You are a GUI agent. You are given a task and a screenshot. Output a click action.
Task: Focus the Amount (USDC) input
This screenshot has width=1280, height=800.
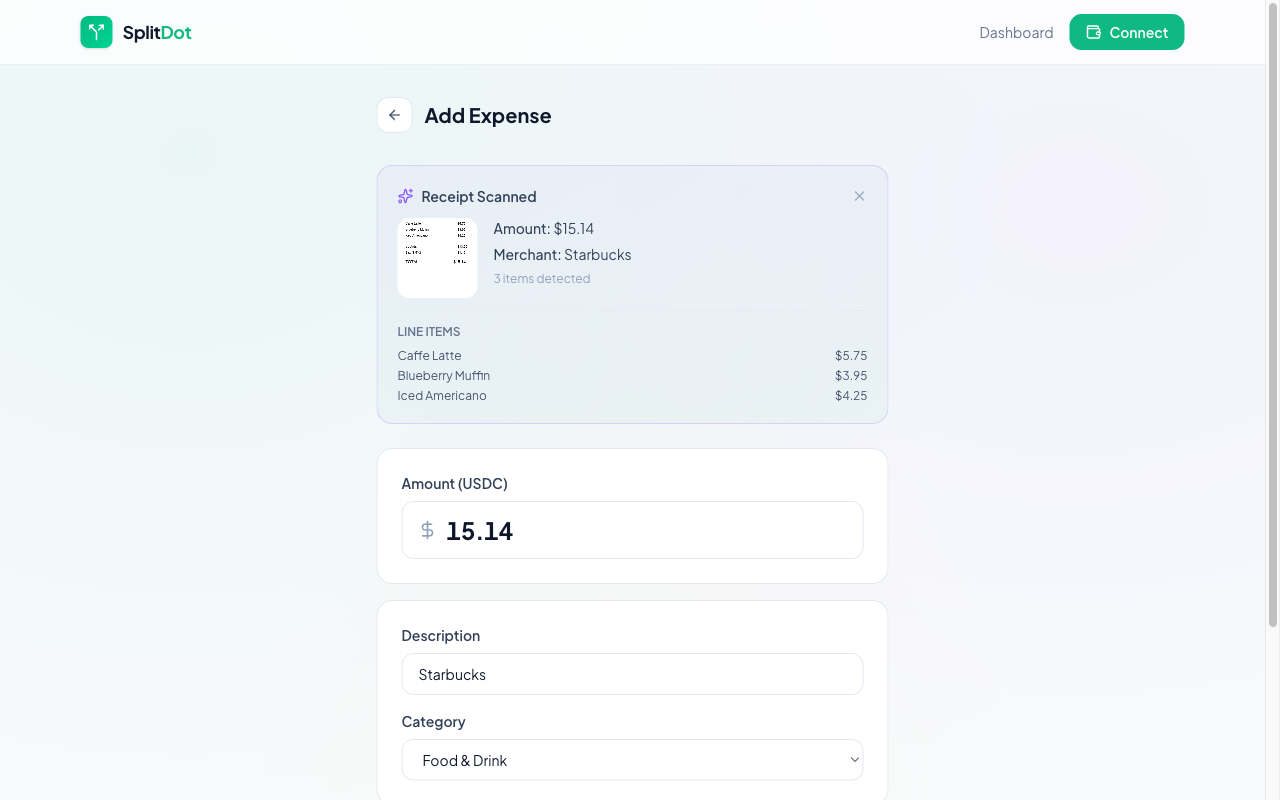[x=632, y=530]
